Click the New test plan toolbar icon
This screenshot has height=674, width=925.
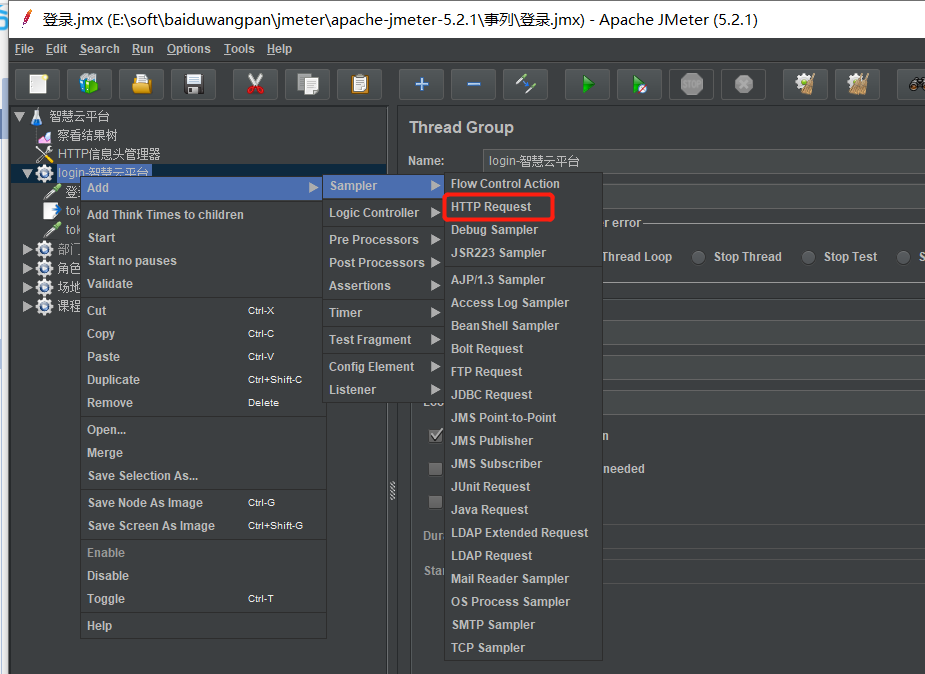(x=38, y=84)
